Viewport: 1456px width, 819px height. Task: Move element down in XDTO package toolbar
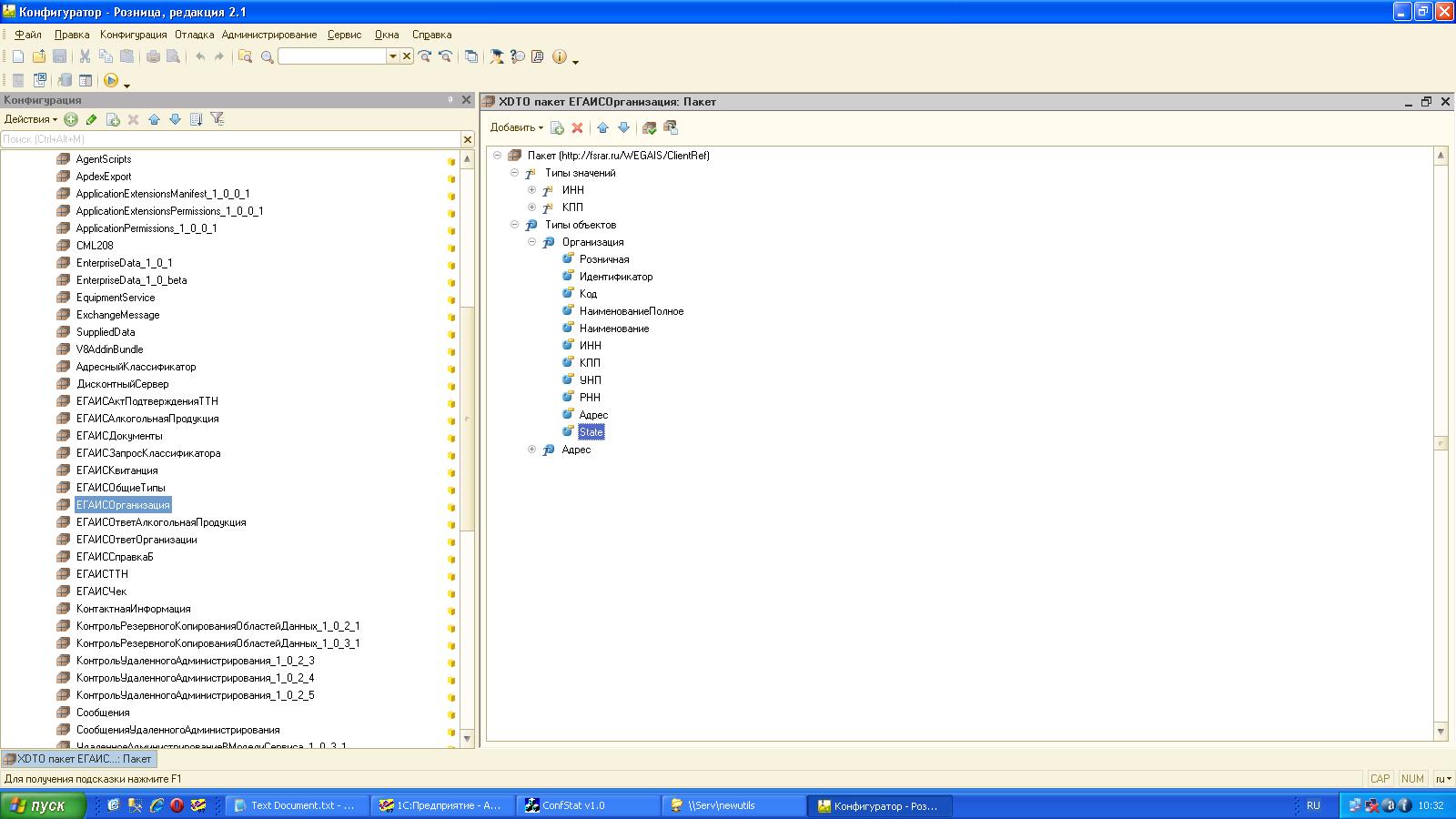coord(623,127)
